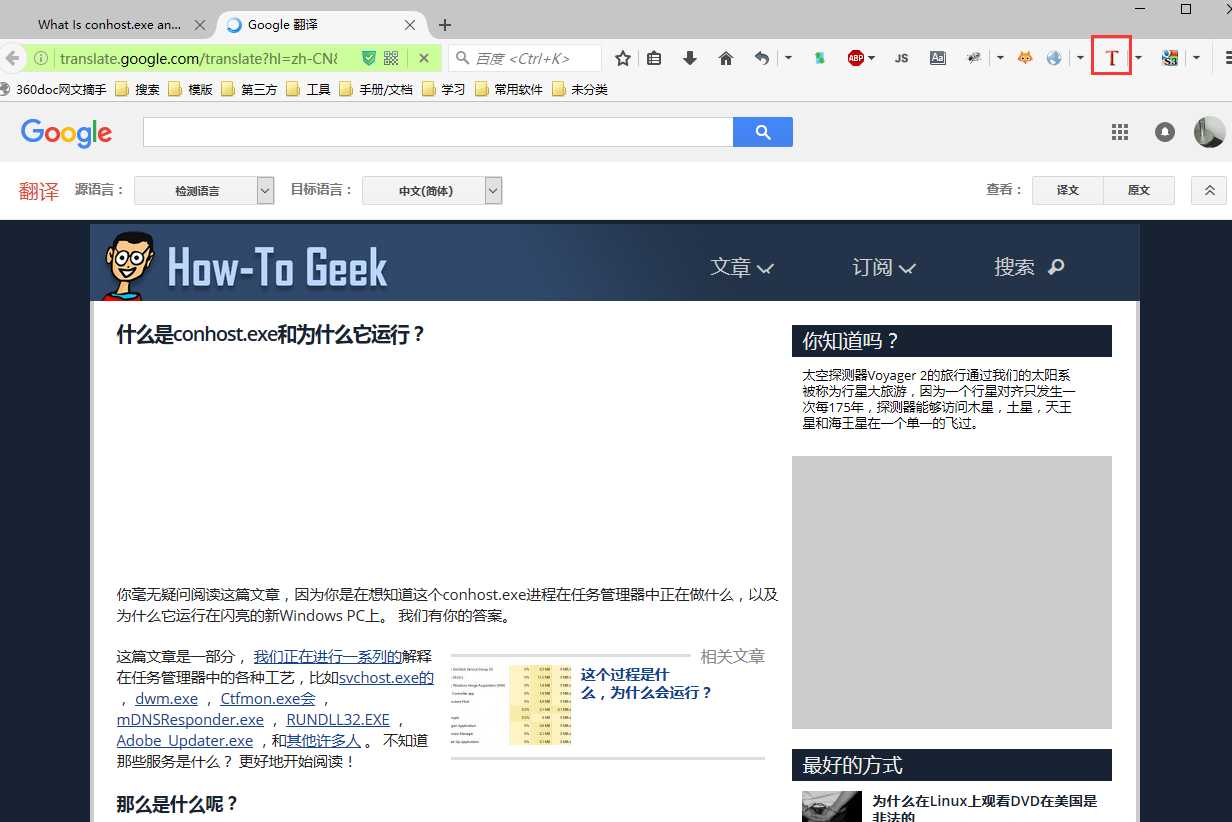Open ABP icon dropdown arrow
This screenshot has height=822, width=1232.
(x=872, y=58)
